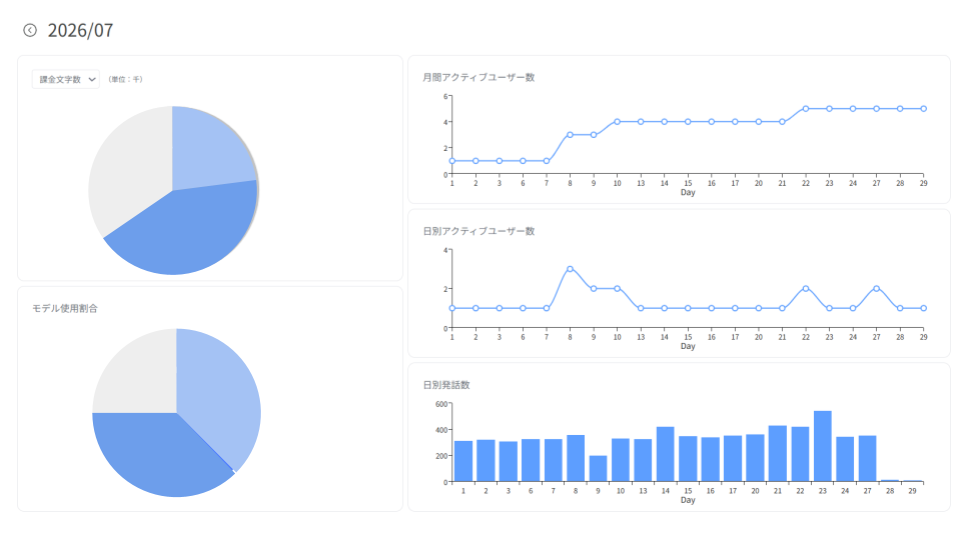Viewport: 960px width, 540px height.
Task: Click day 8 bar in 日別発話数 chart
Action: point(576,459)
